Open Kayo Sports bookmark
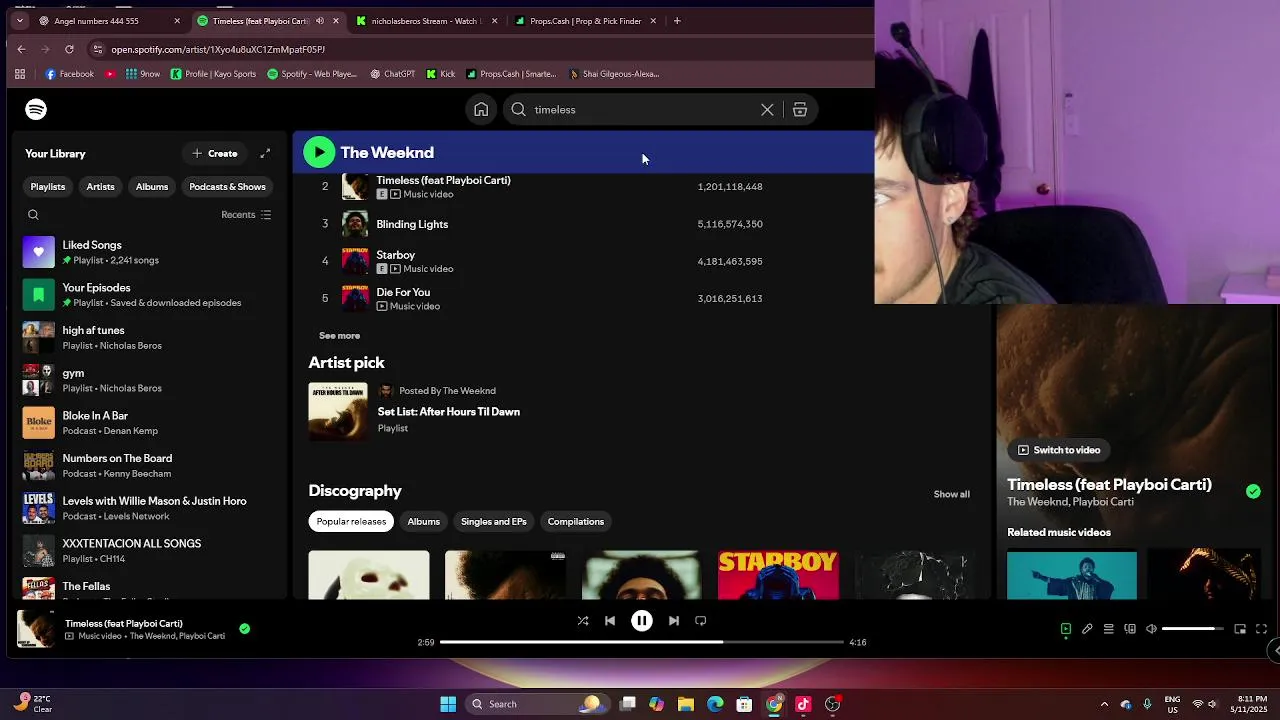This screenshot has width=1280, height=720. [x=213, y=74]
